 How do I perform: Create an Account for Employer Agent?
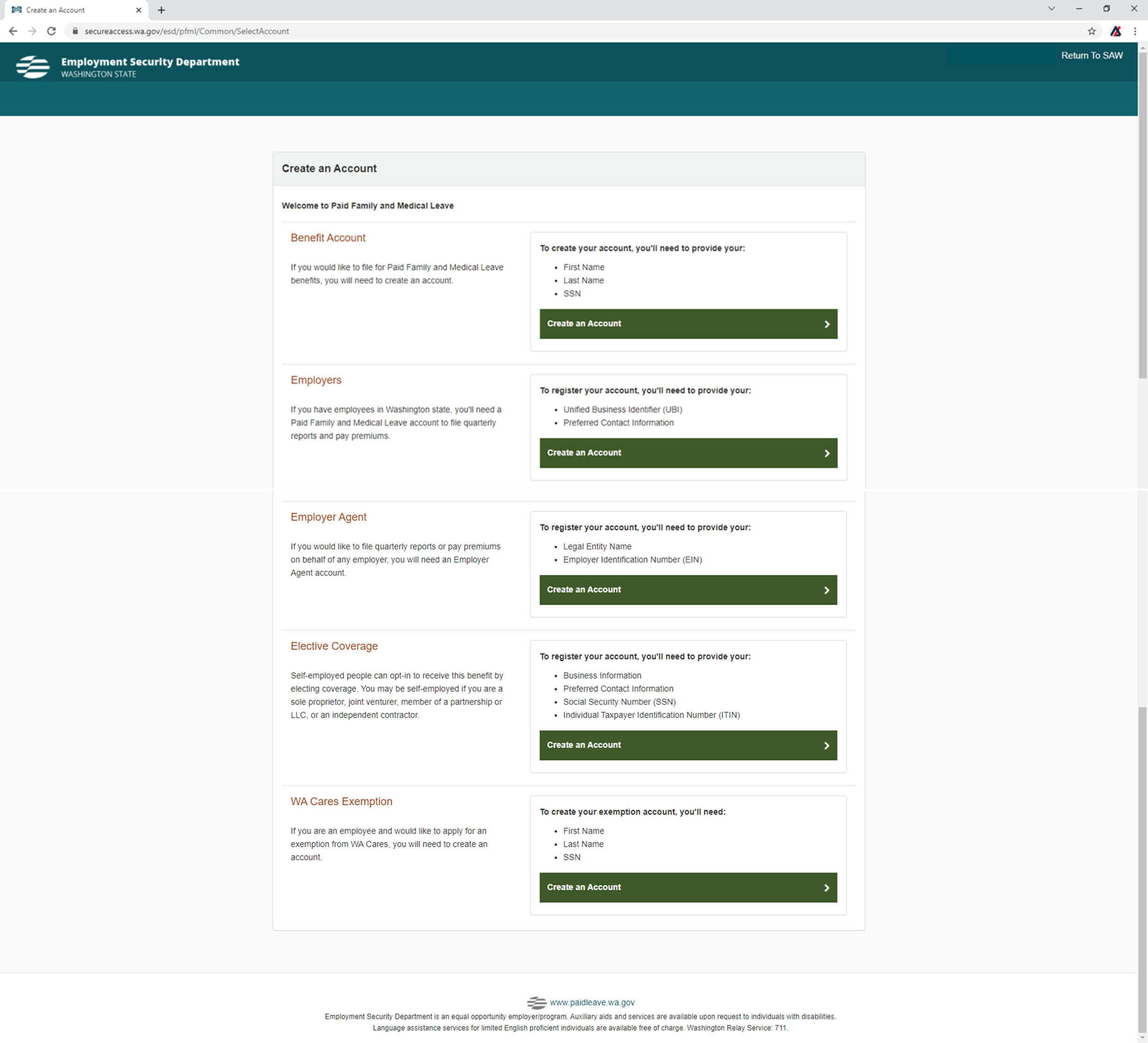688,589
